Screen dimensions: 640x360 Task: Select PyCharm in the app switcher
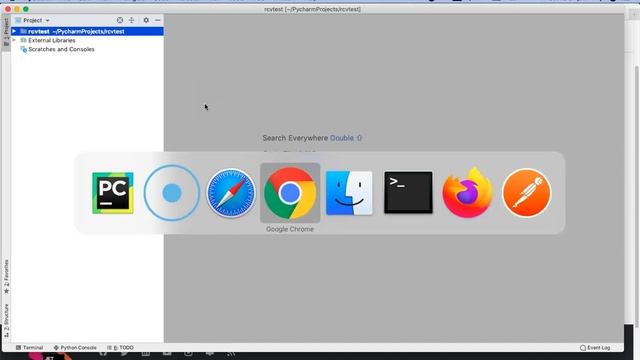coord(113,193)
